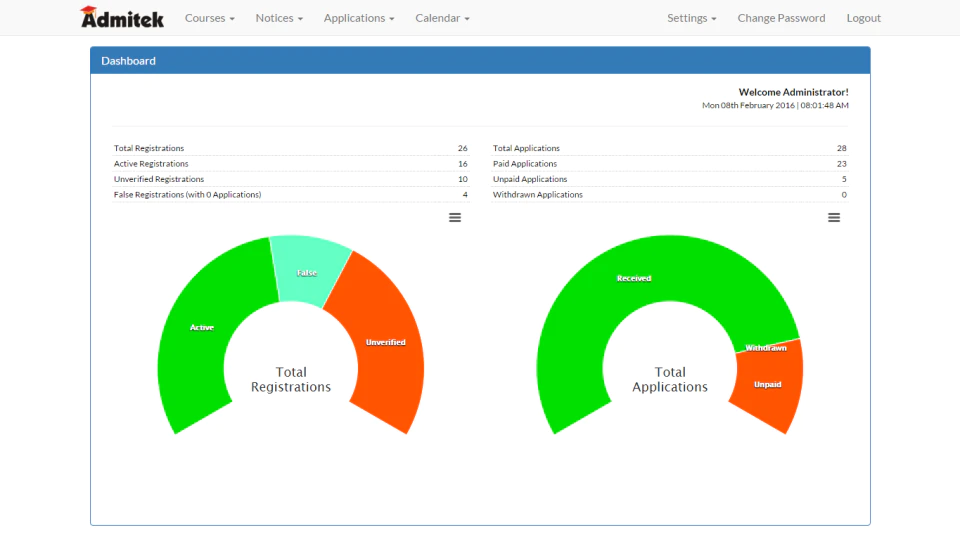Expand the Courses dropdown
The width and height of the screenshot is (960, 539).
point(209,18)
